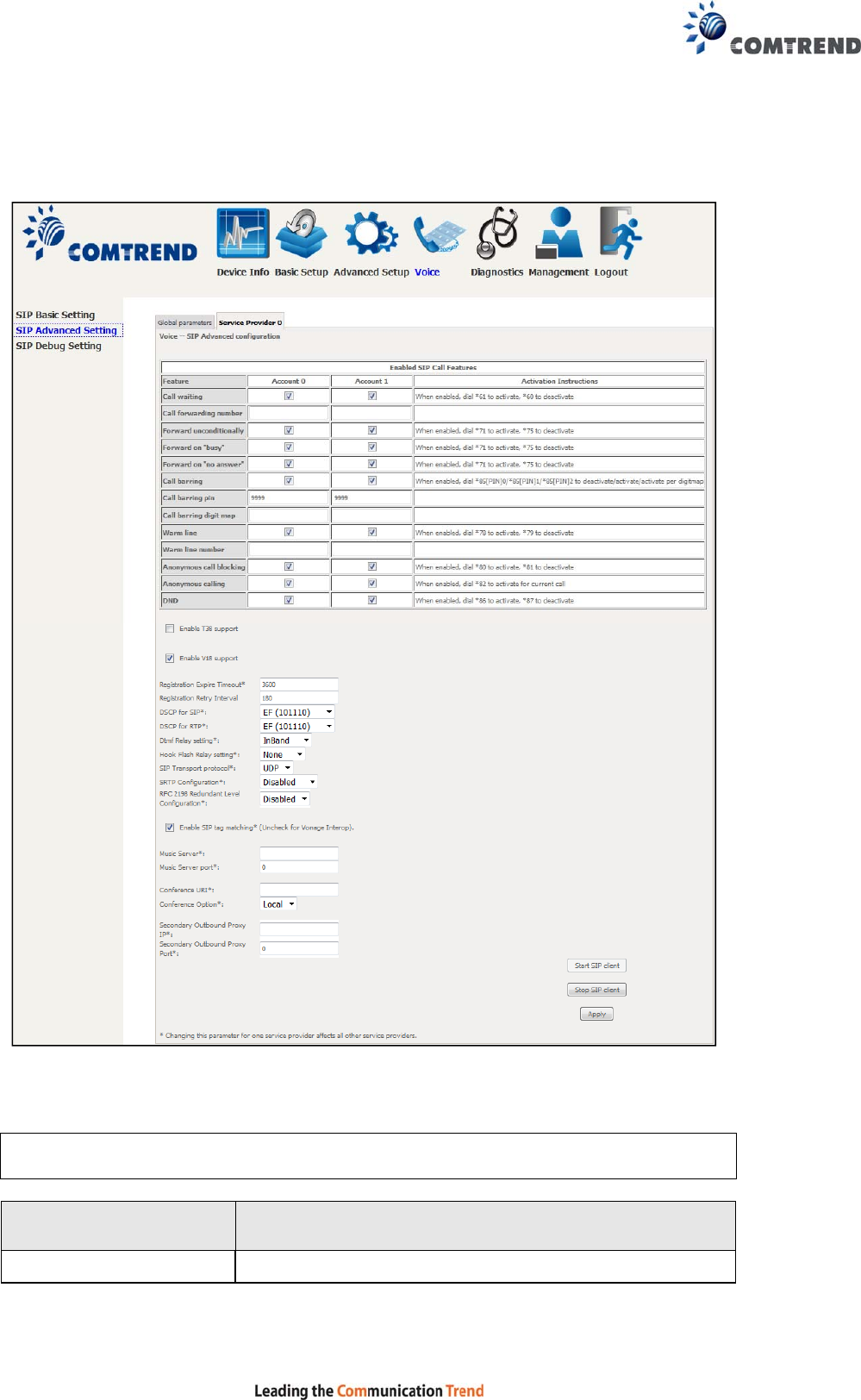Viewport: 861px width, 1400px height.
Task: Open SIP Debug Setting menu item
Action: pos(59,346)
